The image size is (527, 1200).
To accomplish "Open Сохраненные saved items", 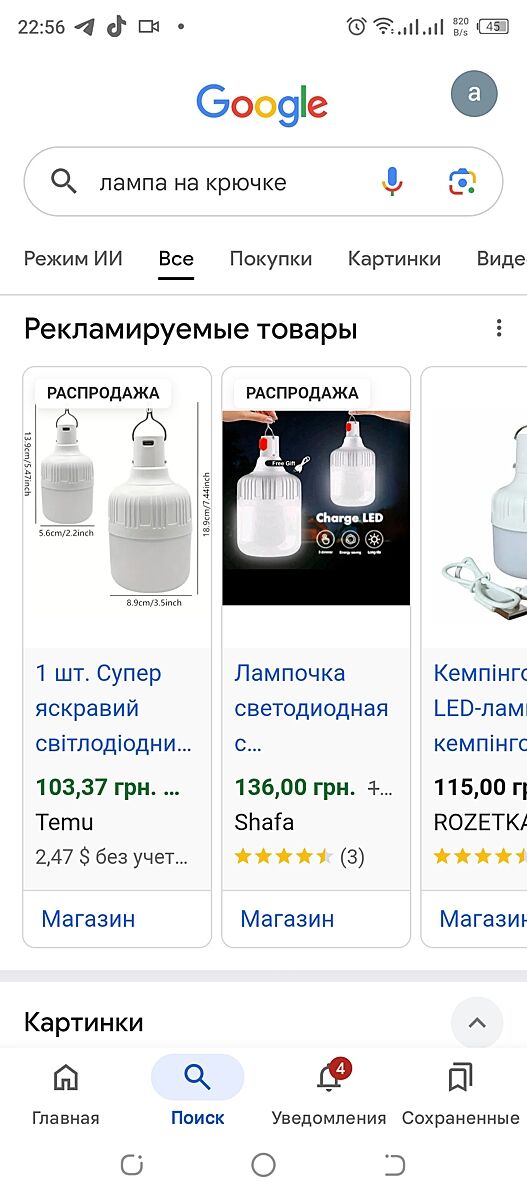I will pos(460,1093).
